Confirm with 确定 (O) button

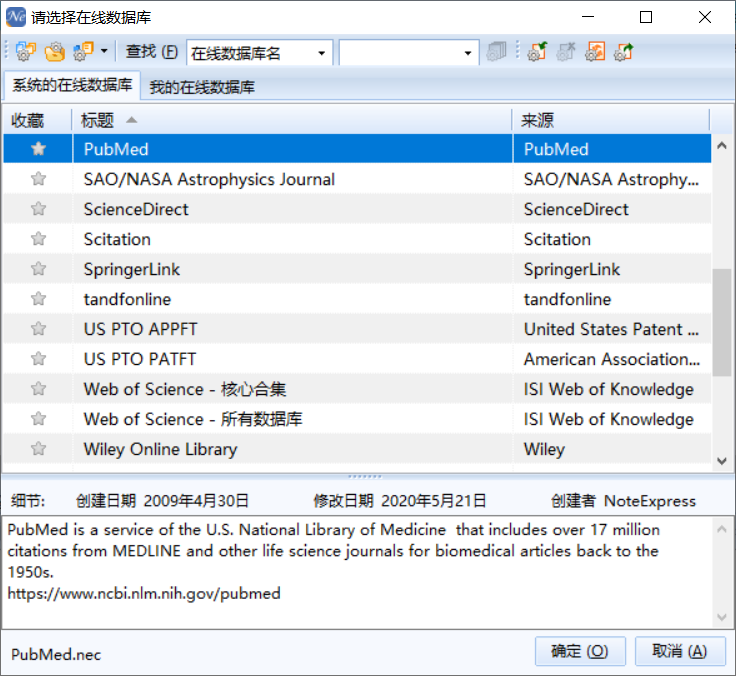(x=580, y=651)
